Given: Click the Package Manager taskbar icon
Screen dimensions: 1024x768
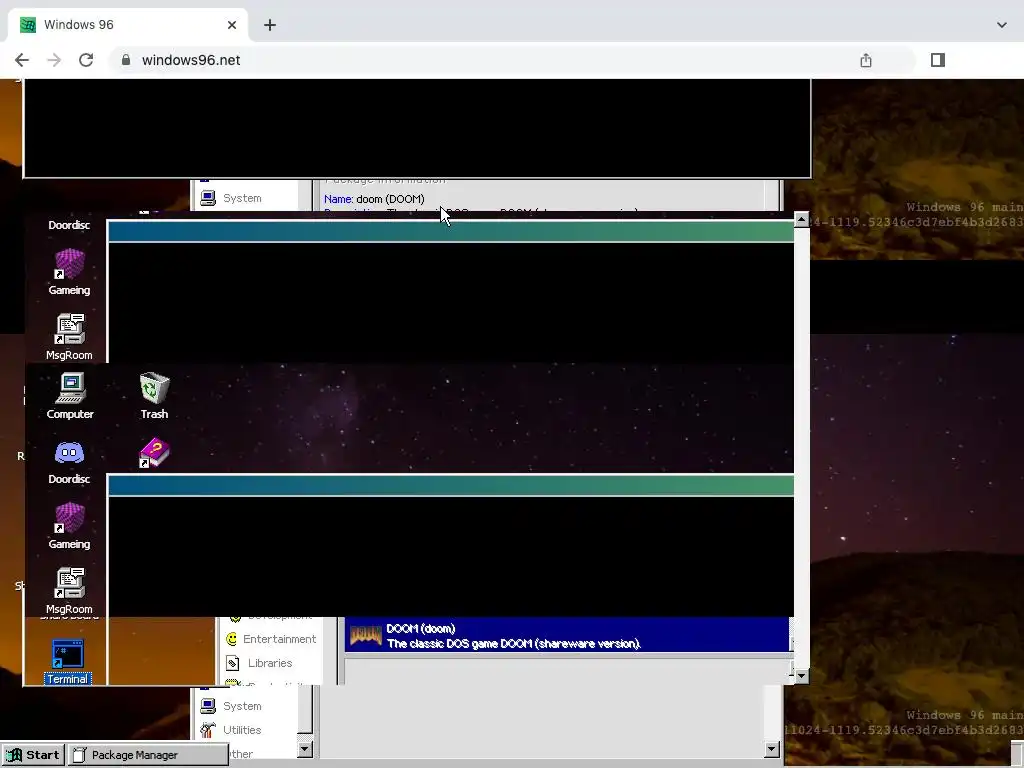Looking at the screenshot, I should [x=79, y=755].
